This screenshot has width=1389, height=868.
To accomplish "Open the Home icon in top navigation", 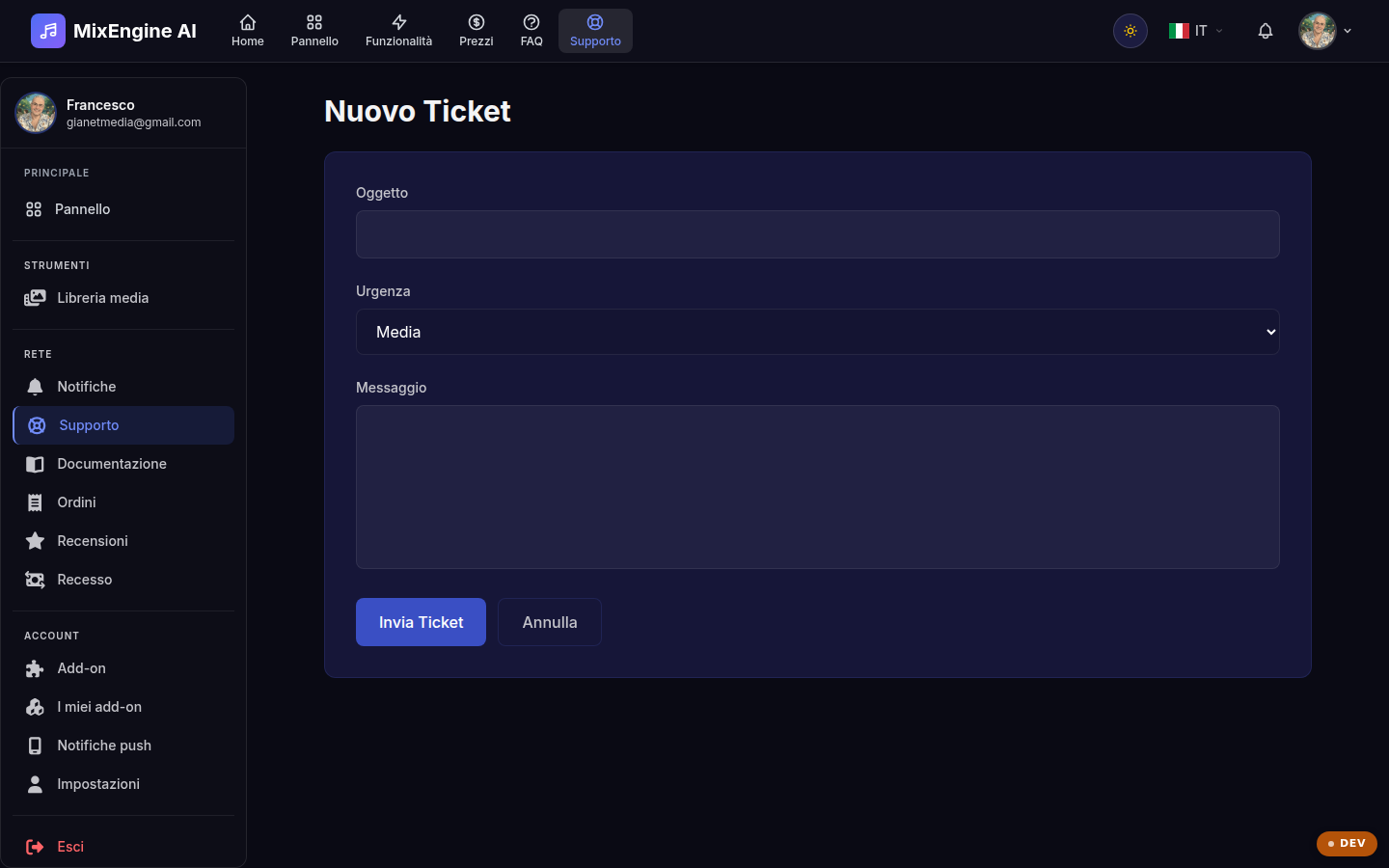I will click(248, 22).
